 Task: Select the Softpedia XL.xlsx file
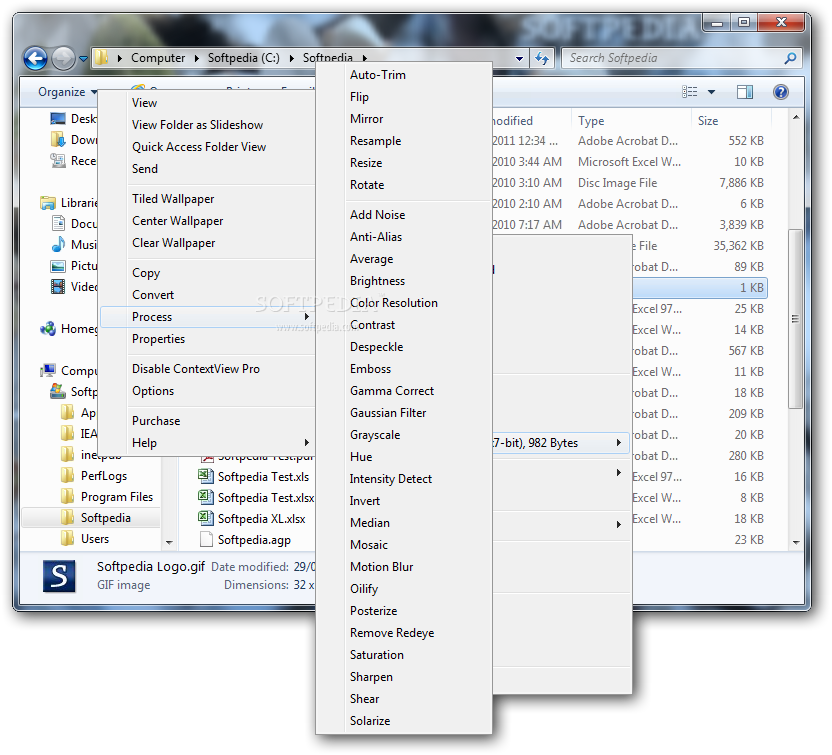[x=252, y=518]
